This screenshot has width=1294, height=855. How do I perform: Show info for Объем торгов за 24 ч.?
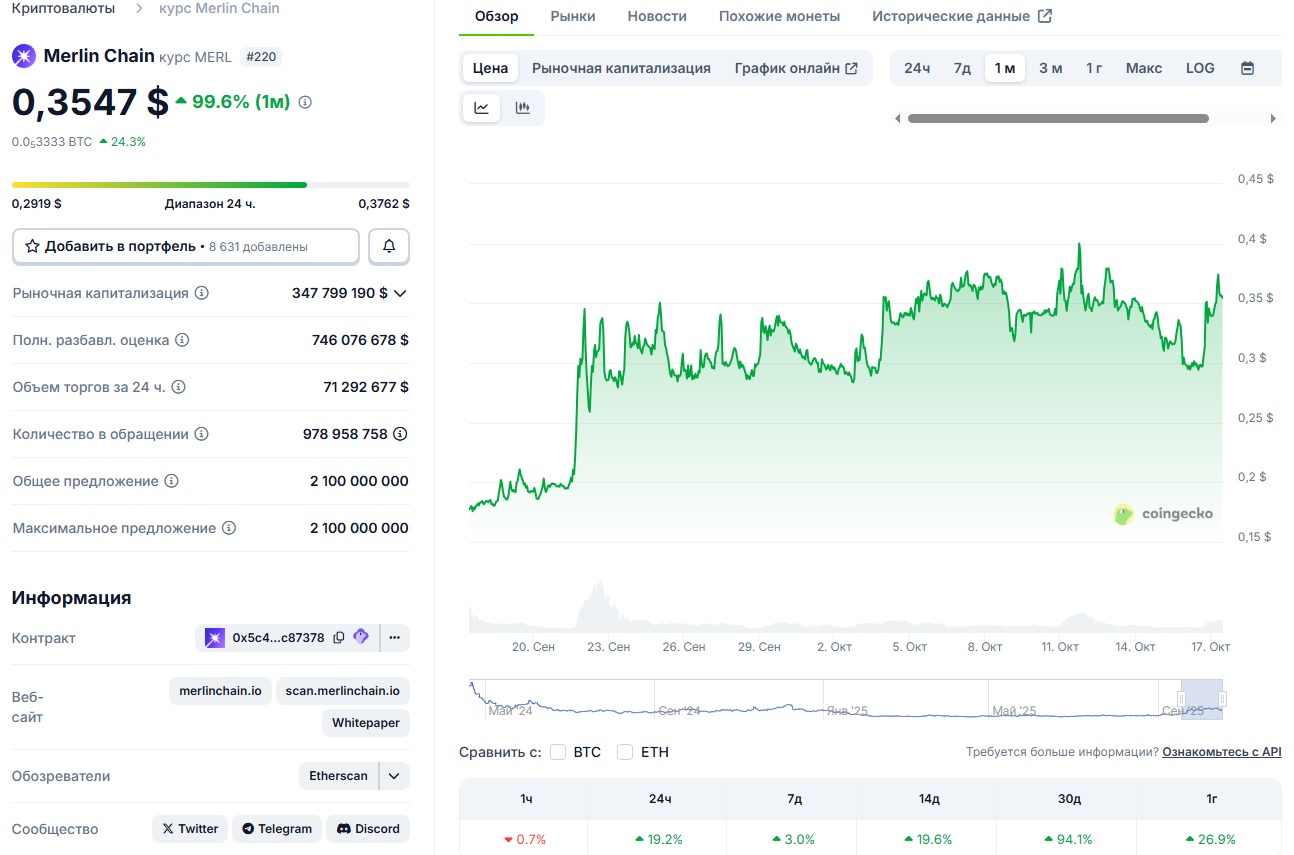[x=178, y=387]
